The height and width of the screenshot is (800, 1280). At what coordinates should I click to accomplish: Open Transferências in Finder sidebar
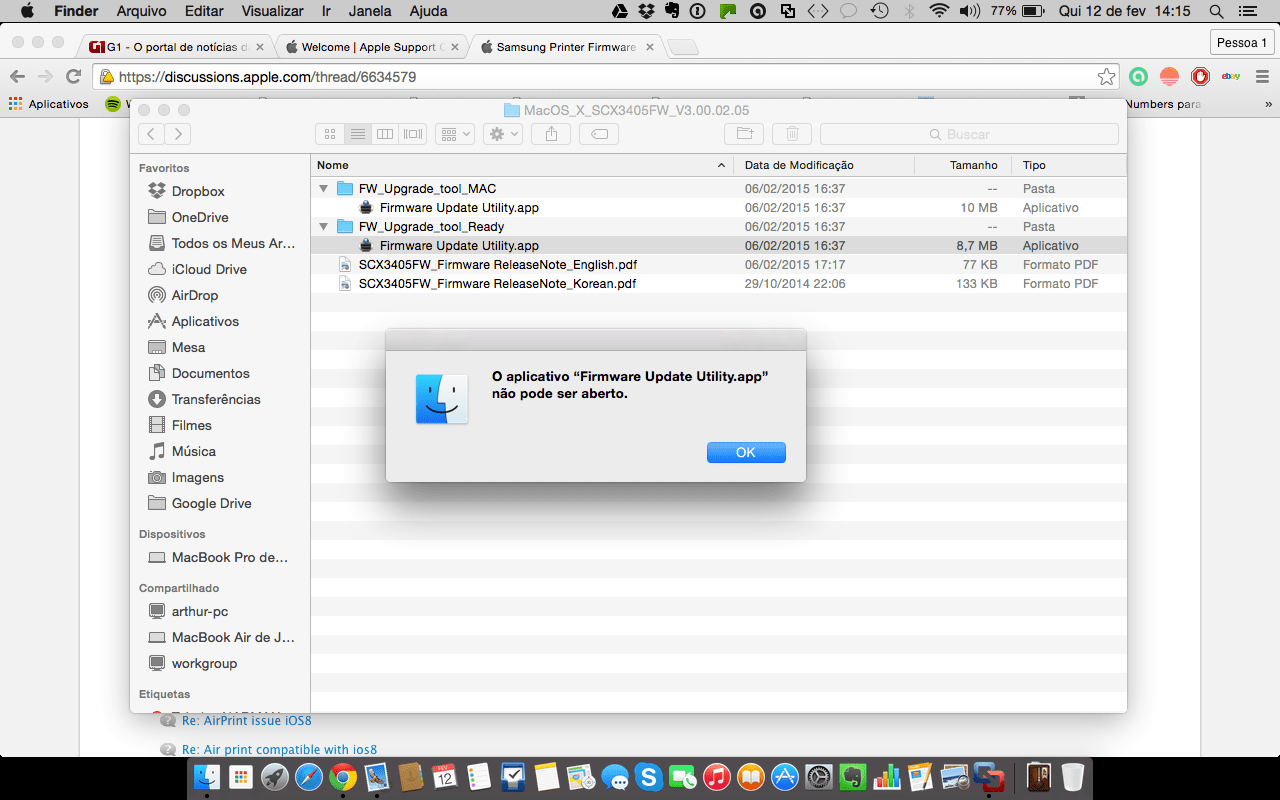click(x=215, y=399)
